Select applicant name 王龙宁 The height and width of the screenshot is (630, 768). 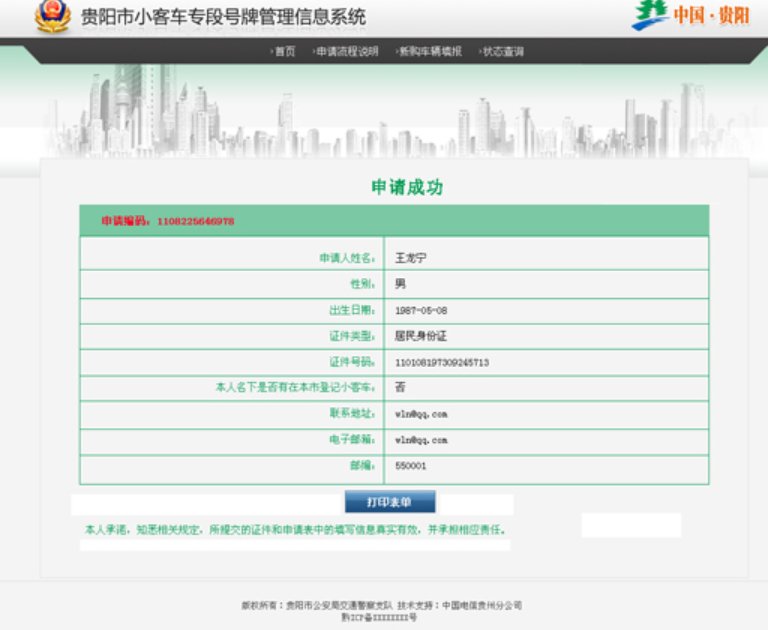410,258
